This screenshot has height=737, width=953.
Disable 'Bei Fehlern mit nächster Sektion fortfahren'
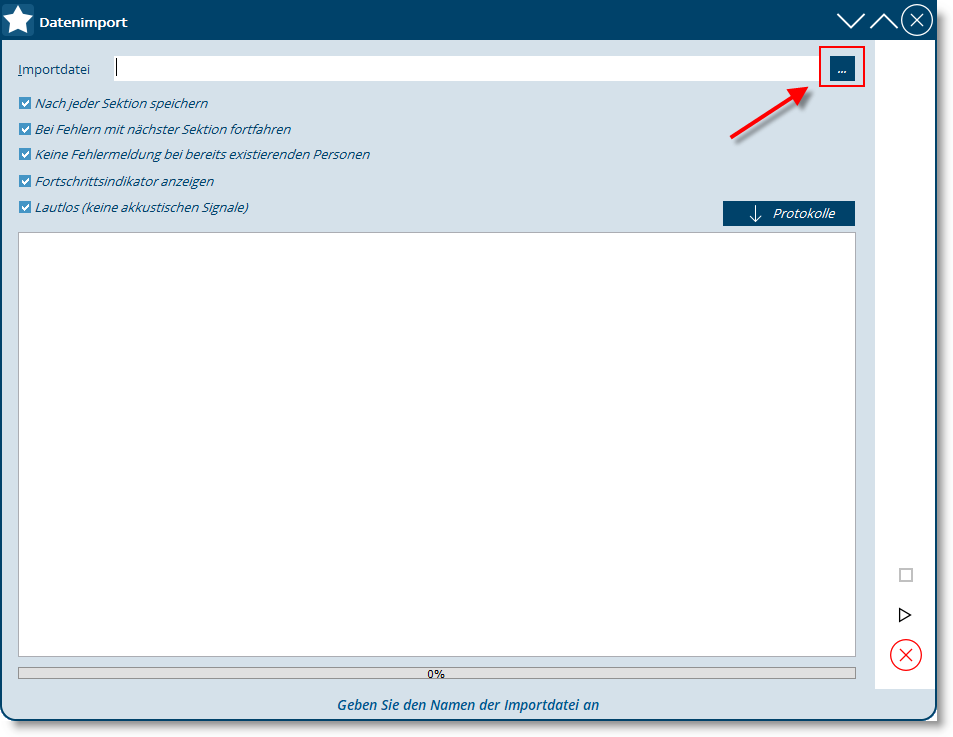tap(26, 129)
